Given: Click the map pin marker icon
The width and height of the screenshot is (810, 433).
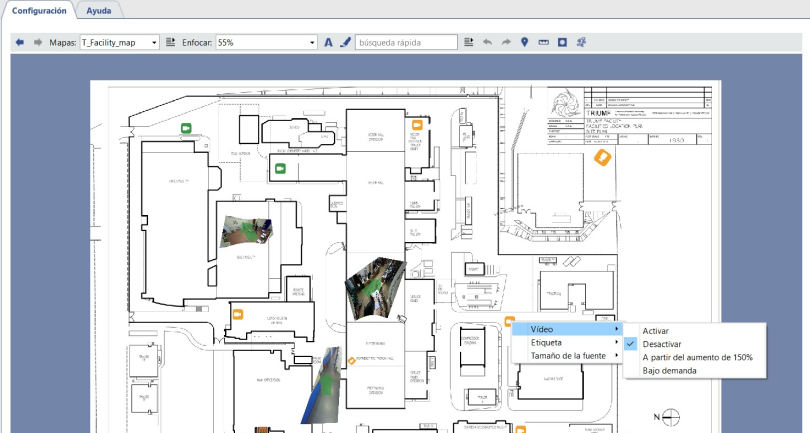Looking at the screenshot, I should point(525,43).
